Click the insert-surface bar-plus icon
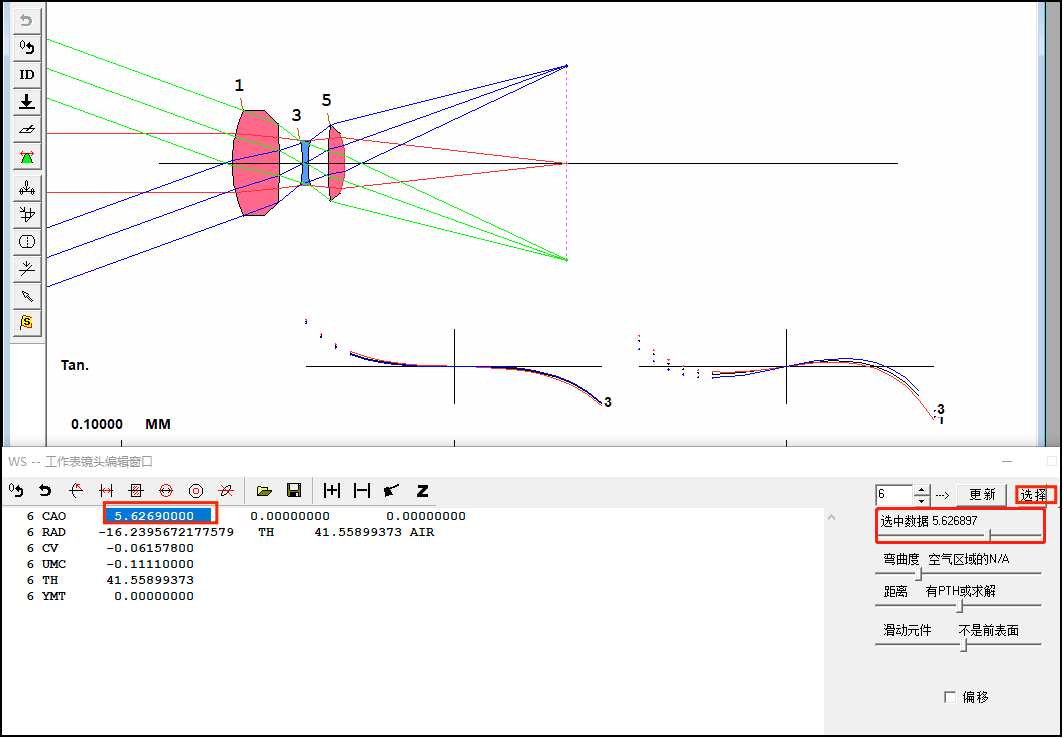The image size is (1063, 739). pyautogui.click(x=332, y=490)
